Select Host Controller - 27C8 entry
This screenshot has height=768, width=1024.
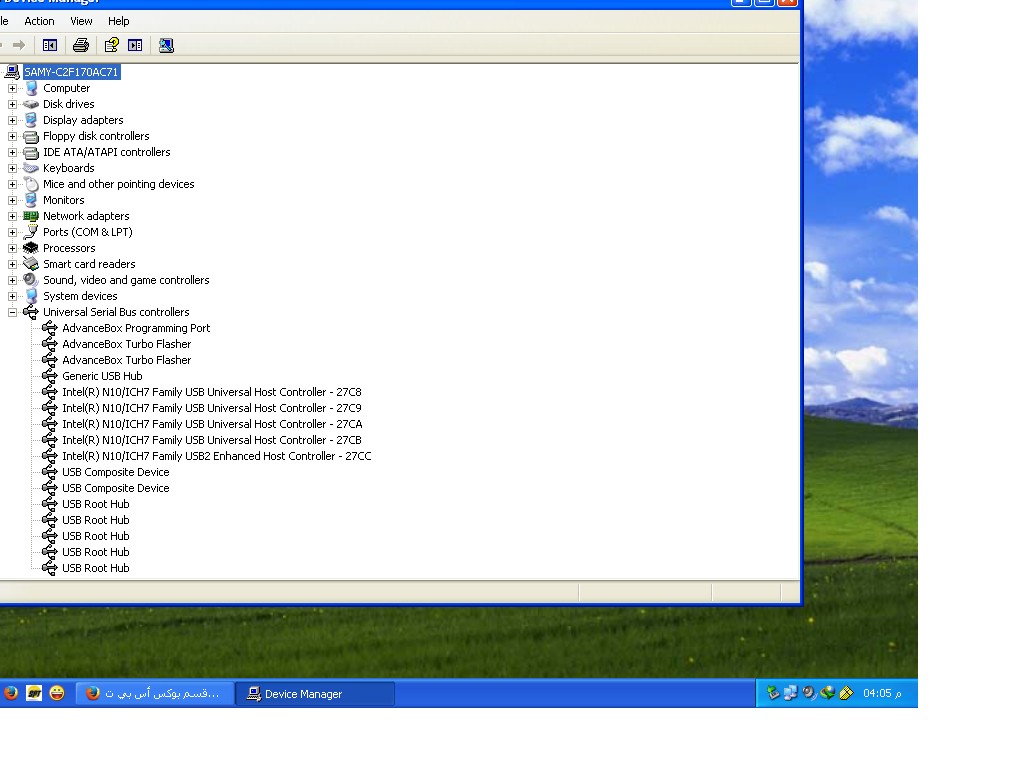[212, 392]
